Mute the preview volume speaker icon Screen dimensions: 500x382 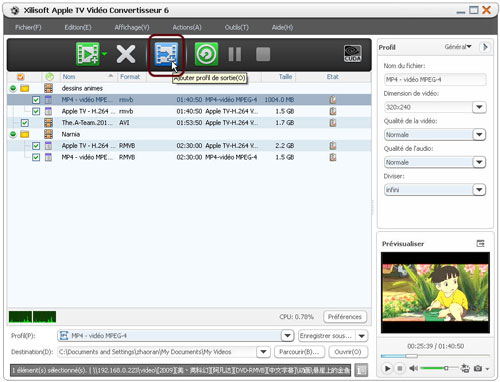tap(413, 368)
